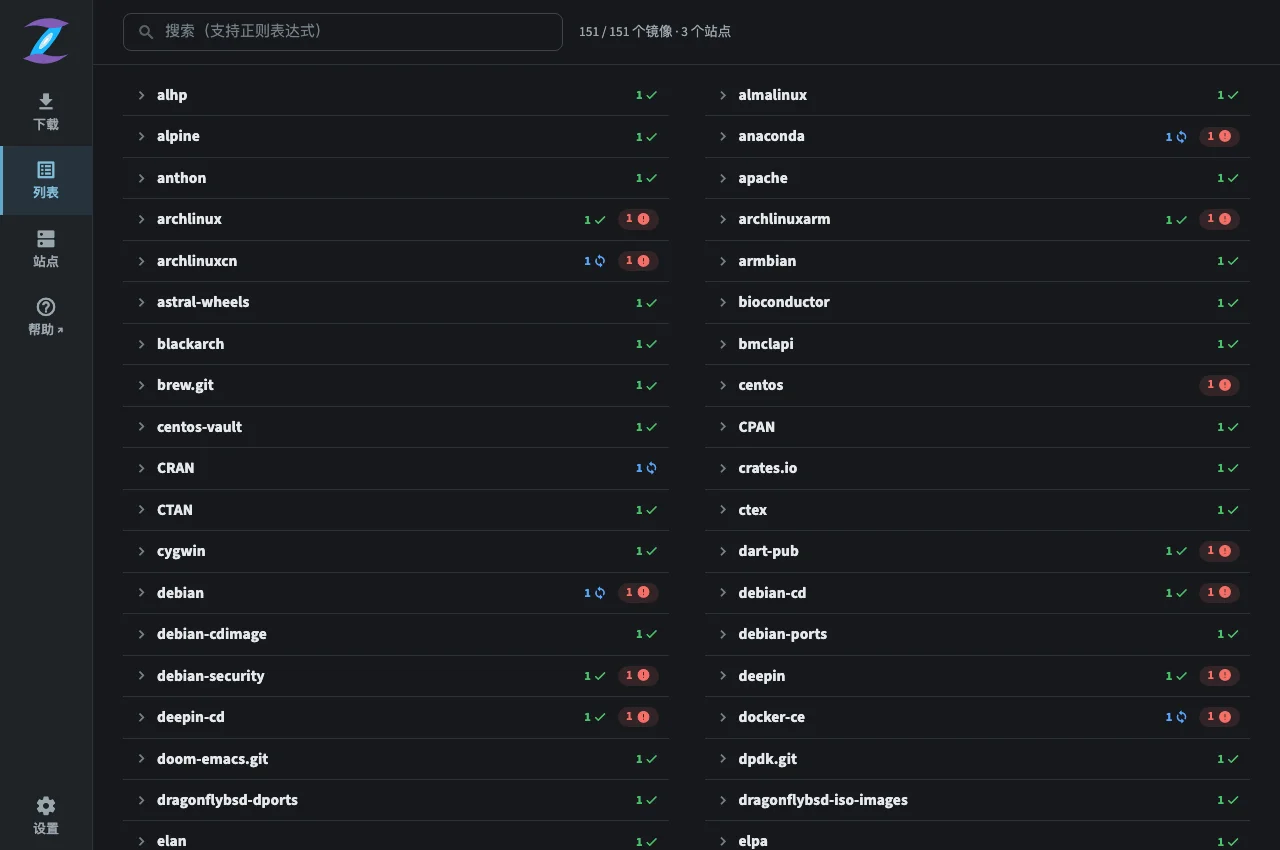Select the apache mirror name
Viewport: 1280px width, 850px height.
763,178
